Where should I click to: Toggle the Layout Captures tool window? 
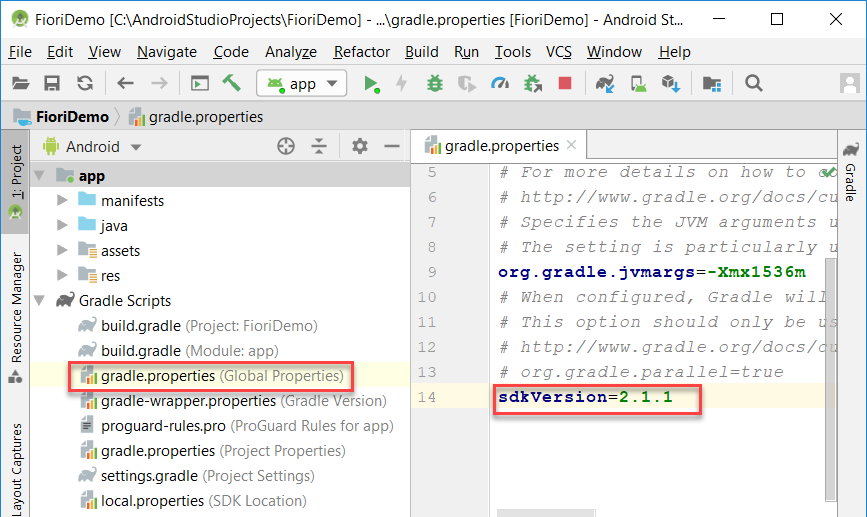click(x=16, y=469)
